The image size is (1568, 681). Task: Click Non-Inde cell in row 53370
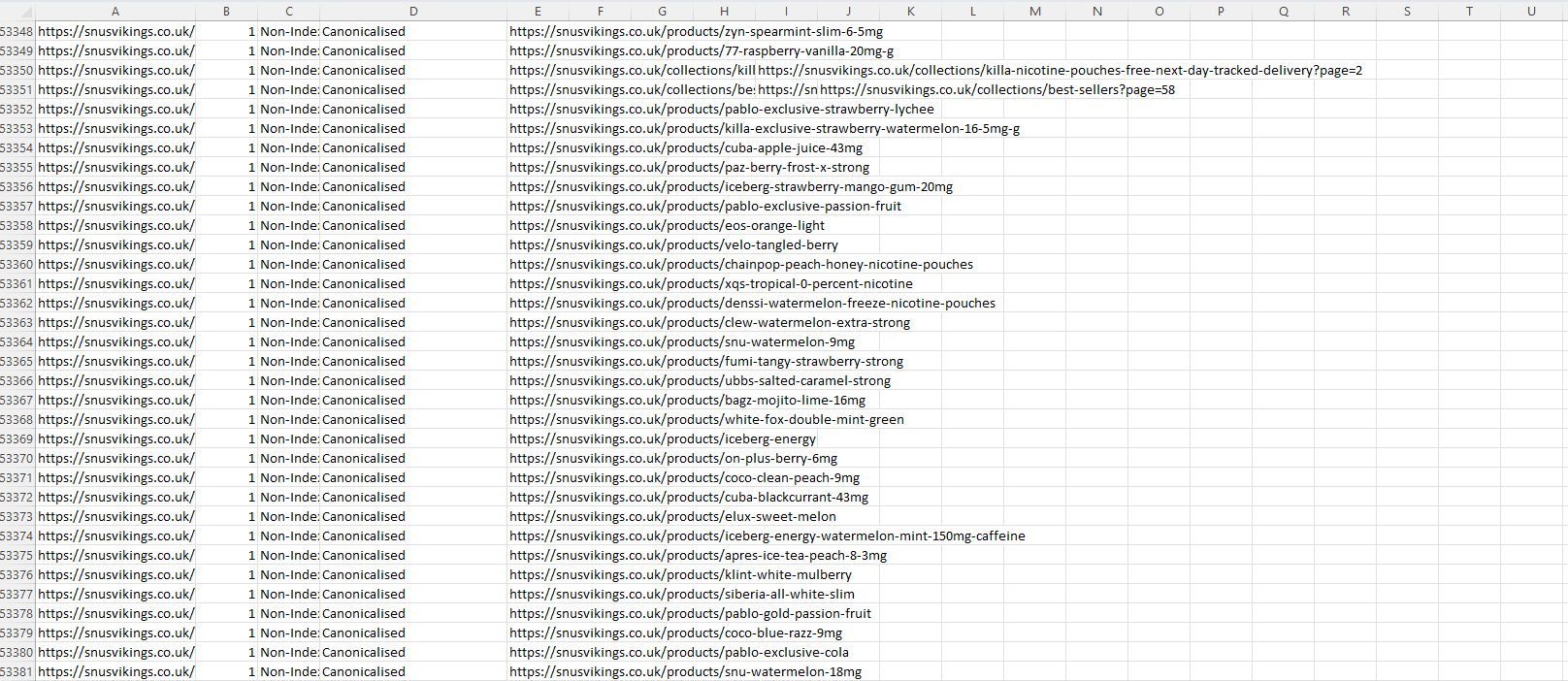coord(289,458)
